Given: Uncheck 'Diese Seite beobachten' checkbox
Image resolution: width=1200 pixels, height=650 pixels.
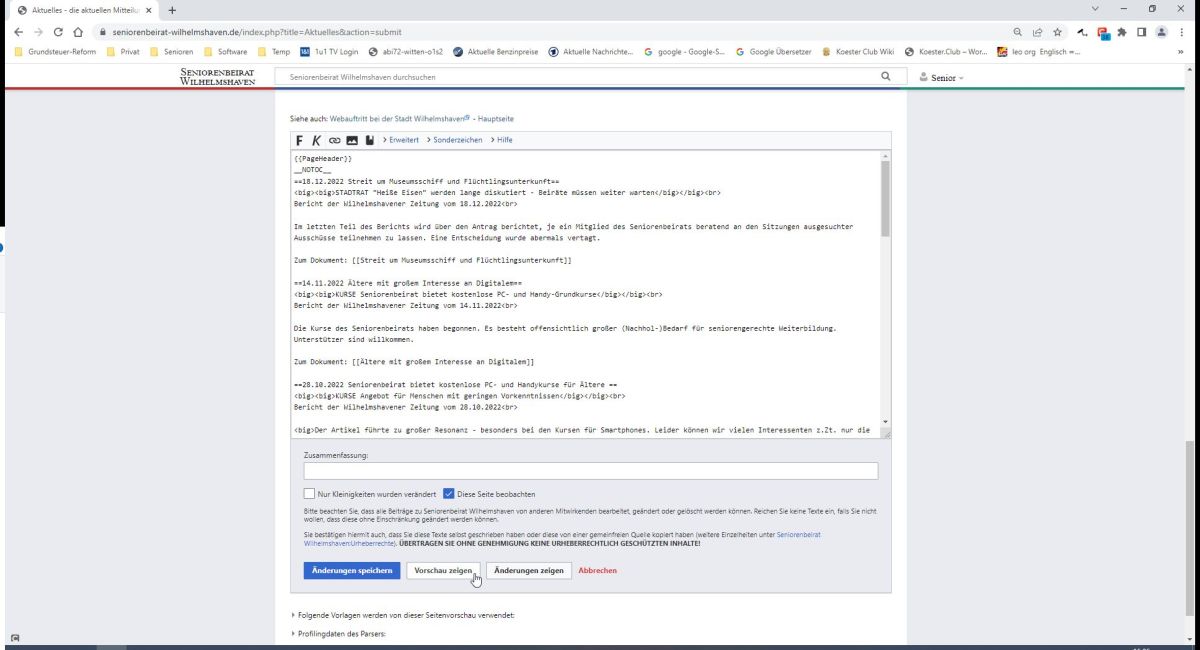Looking at the screenshot, I should pos(449,494).
